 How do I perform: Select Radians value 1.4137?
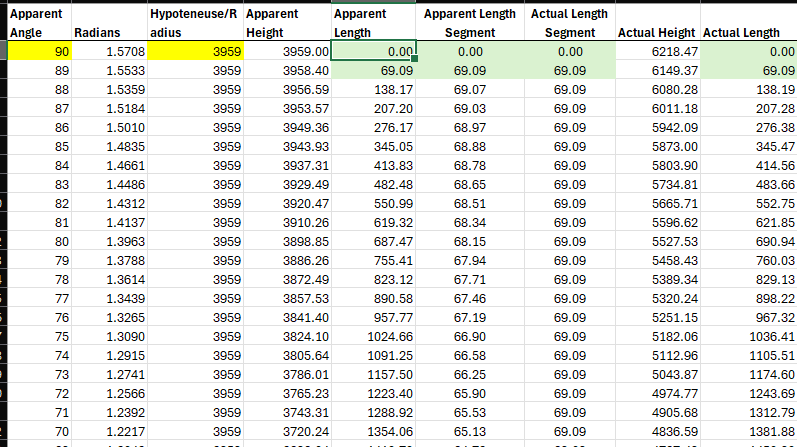tap(109, 222)
